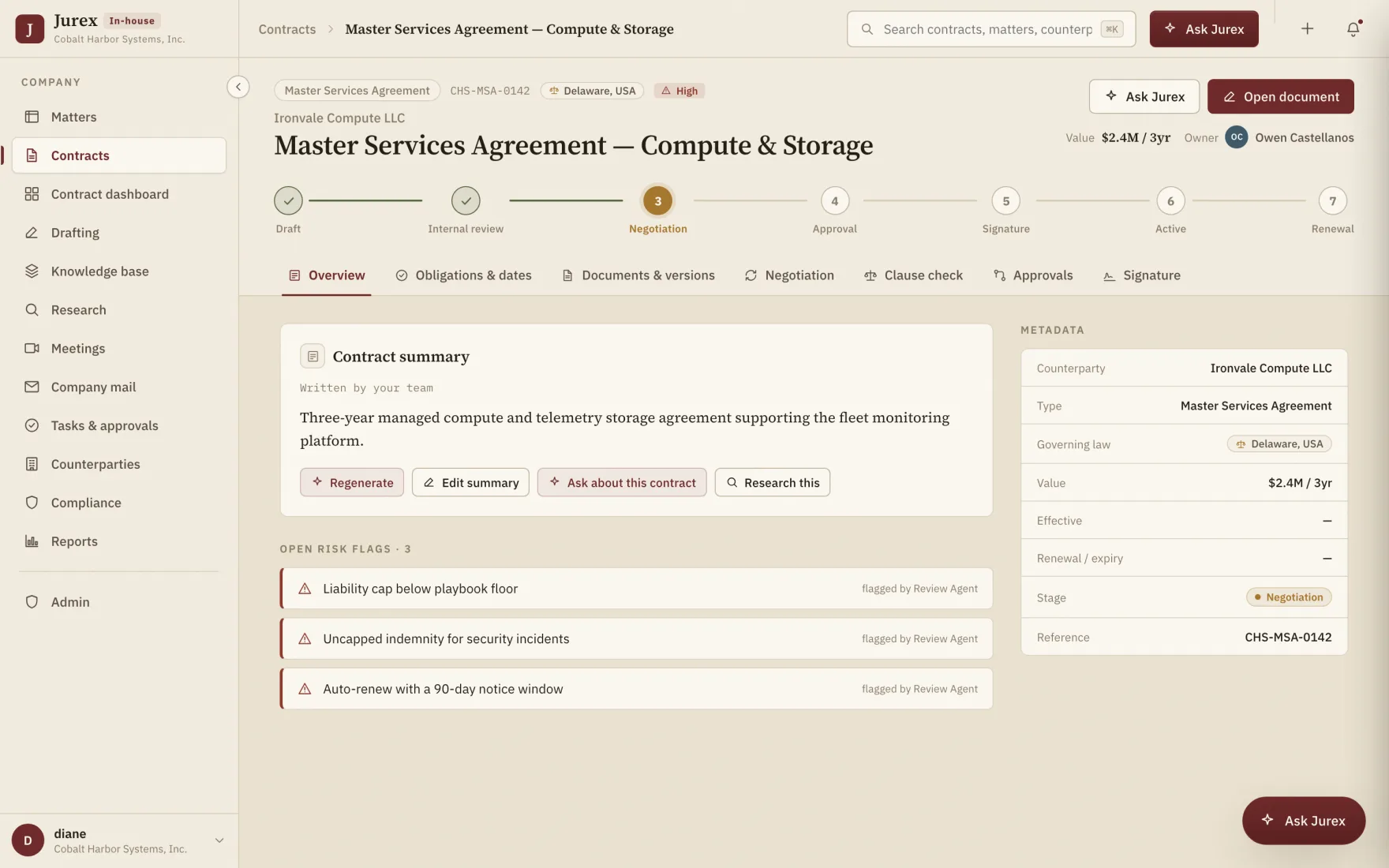Image resolution: width=1389 pixels, height=868 pixels.
Task: Click the notifications bell icon
Action: (x=1353, y=29)
